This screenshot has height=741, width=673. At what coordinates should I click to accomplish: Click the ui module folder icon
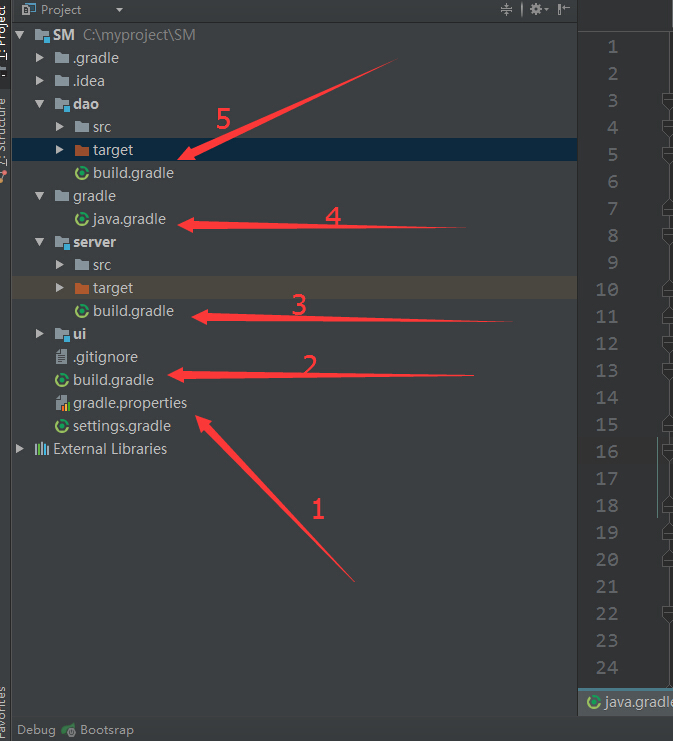click(62, 335)
